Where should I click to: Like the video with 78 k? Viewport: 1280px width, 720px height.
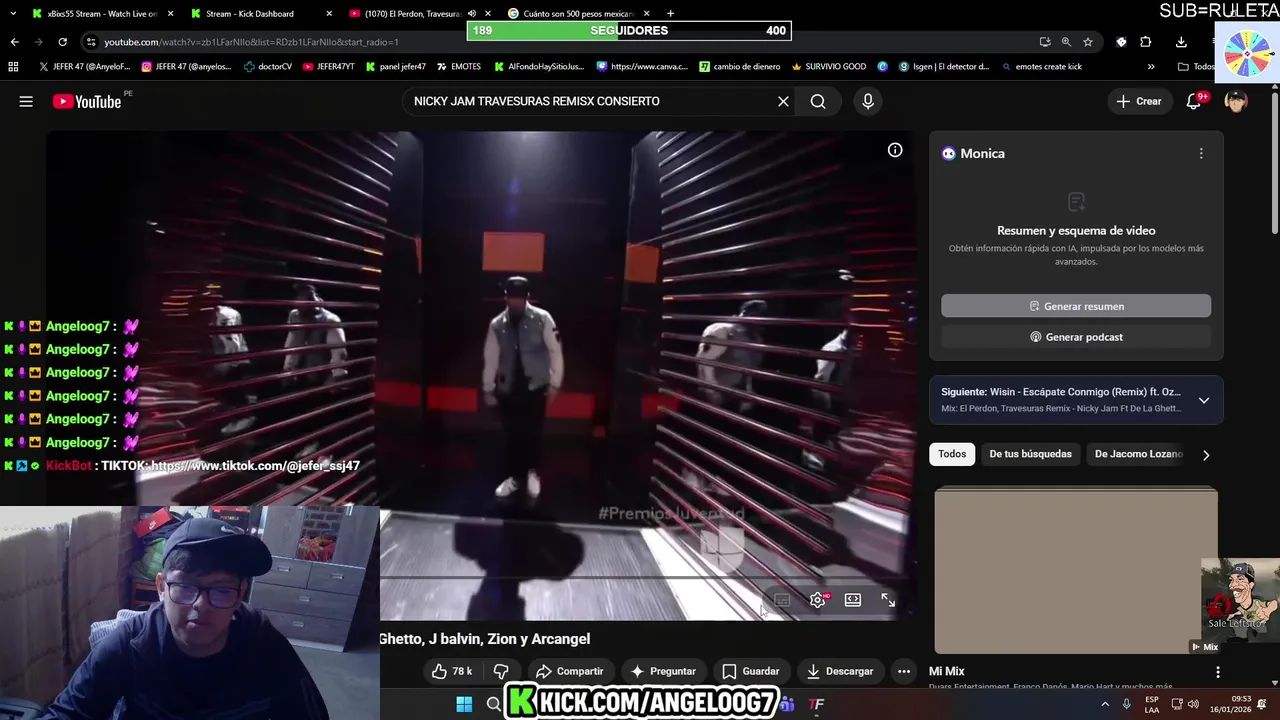pyautogui.click(x=451, y=671)
